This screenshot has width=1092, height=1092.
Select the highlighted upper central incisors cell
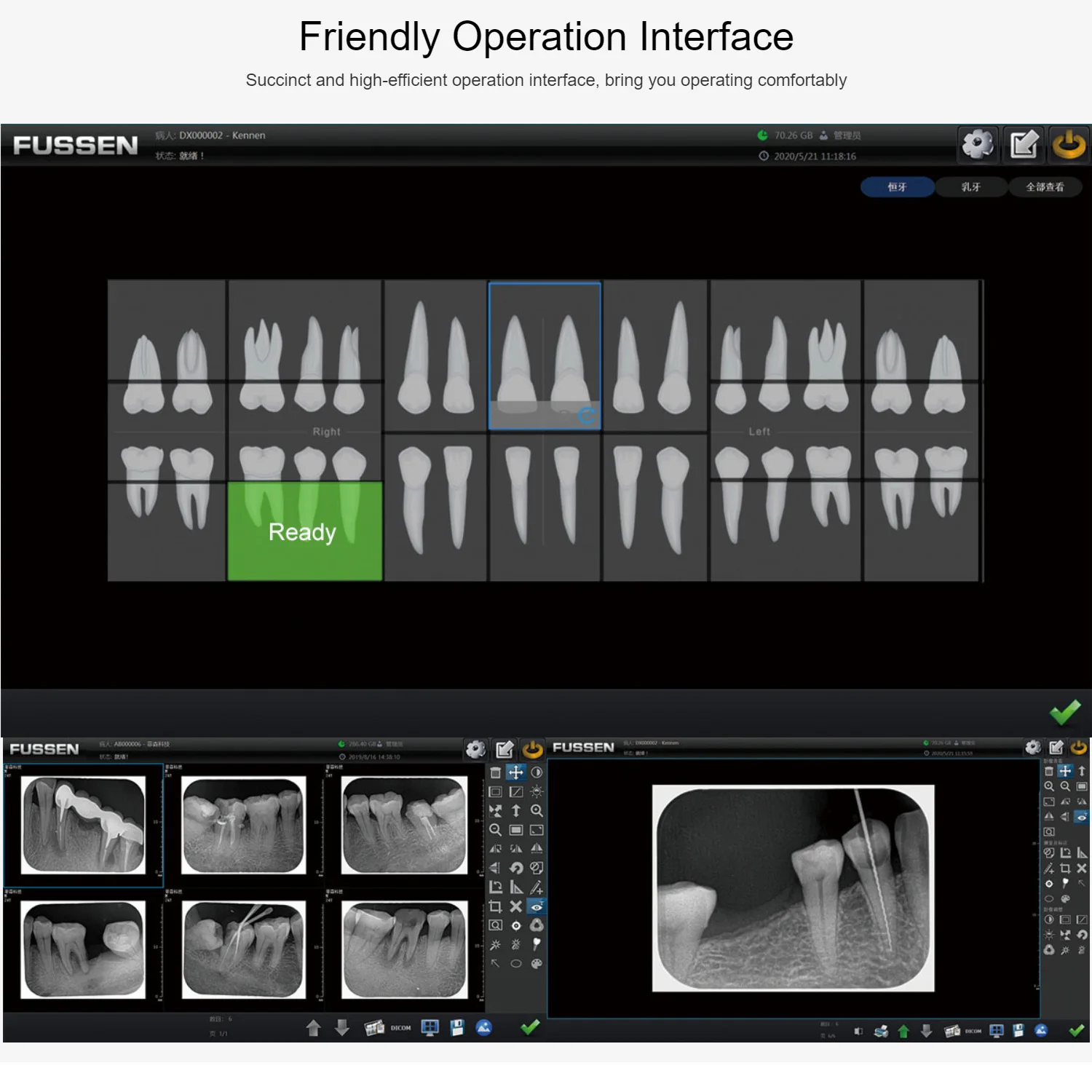point(545,356)
